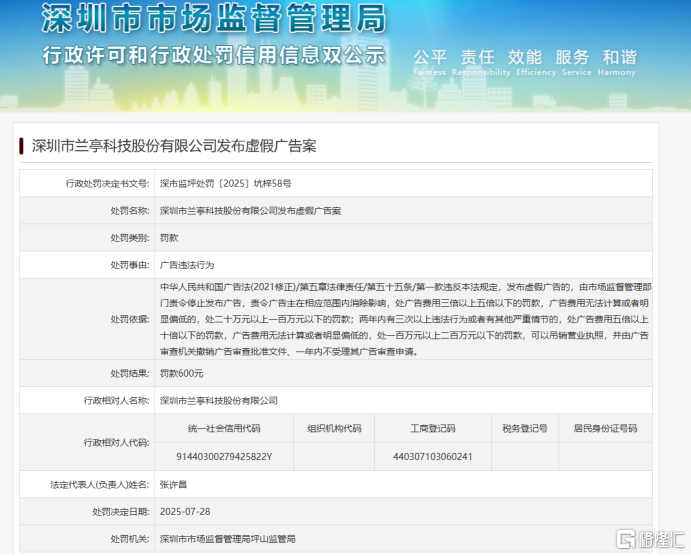The image size is (691, 556).
Task: Click the subtitle 行政许可和行政处罚信用信息双公示
Action: (214, 56)
